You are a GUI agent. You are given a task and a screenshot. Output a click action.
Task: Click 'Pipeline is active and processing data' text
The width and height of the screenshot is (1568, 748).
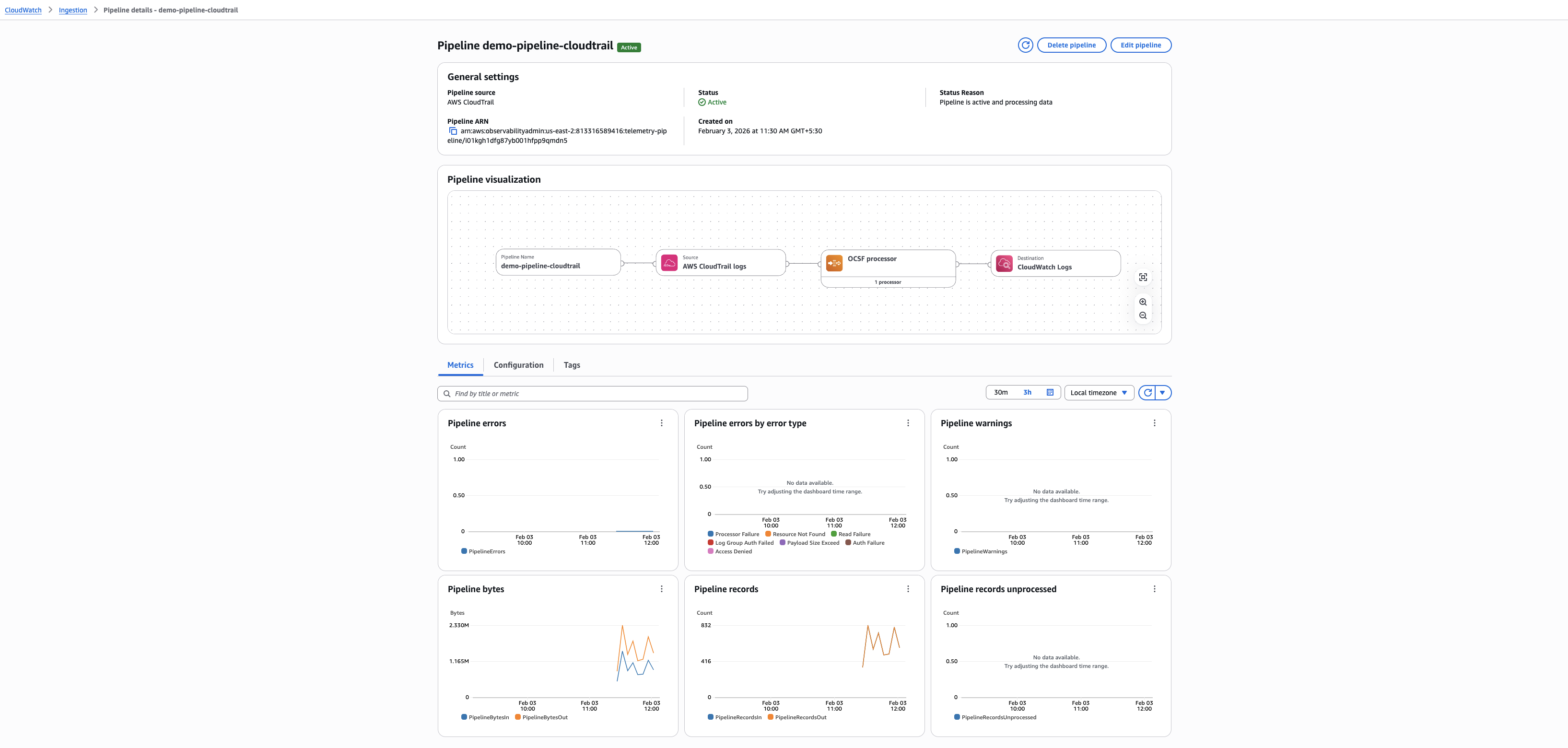coord(996,102)
